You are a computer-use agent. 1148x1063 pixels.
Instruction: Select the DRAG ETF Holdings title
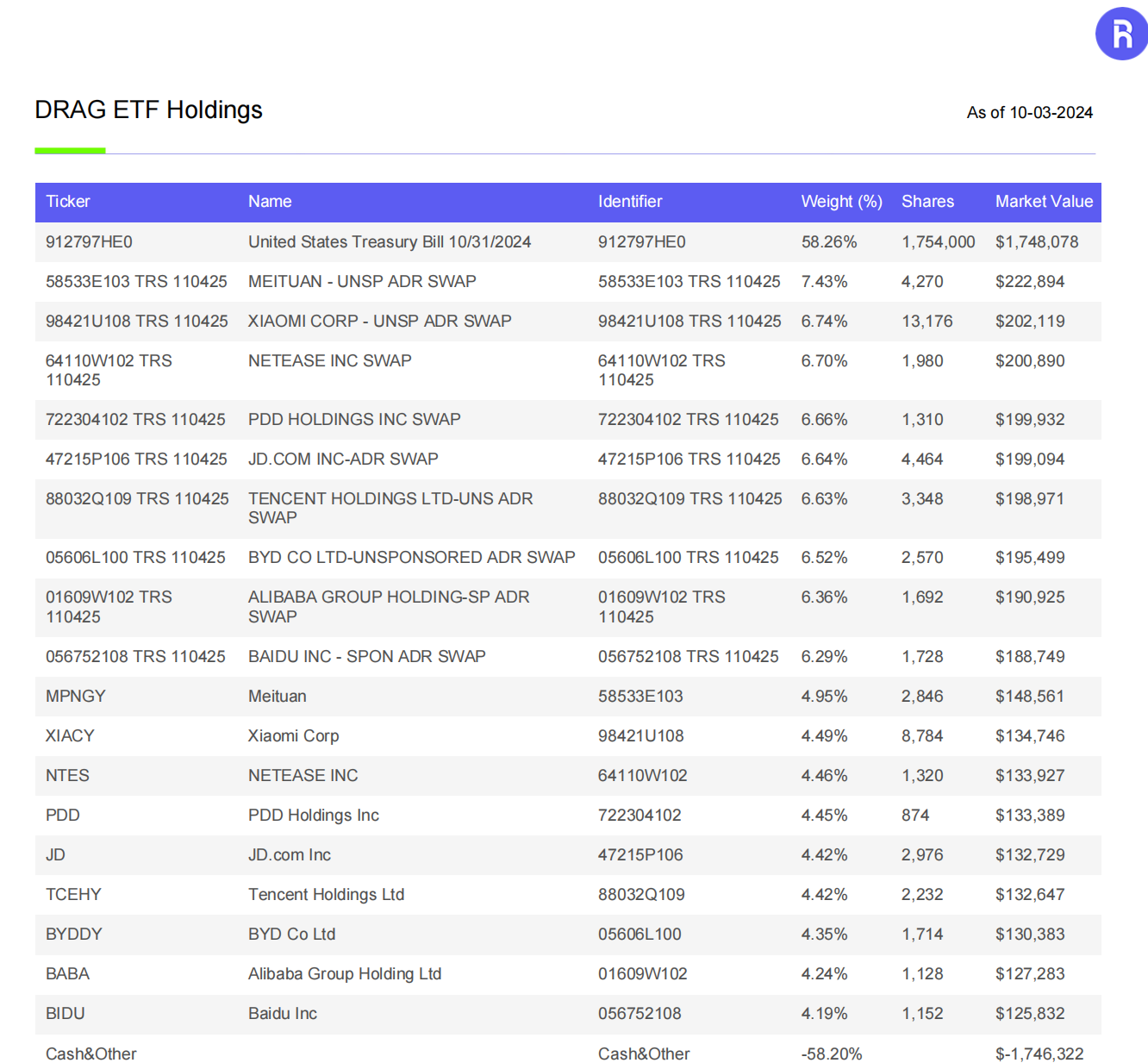[148, 110]
